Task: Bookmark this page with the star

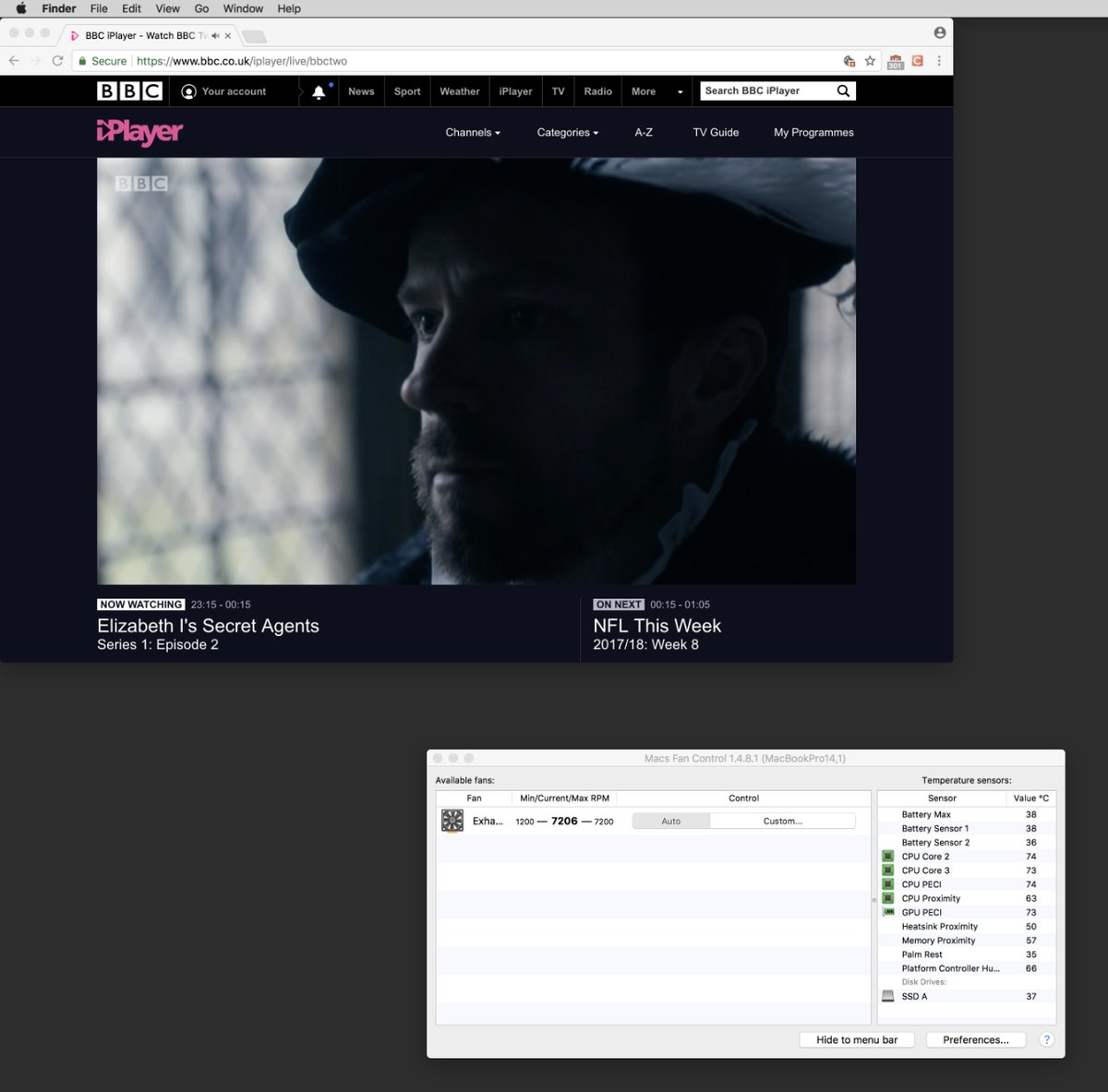Action: (x=870, y=61)
